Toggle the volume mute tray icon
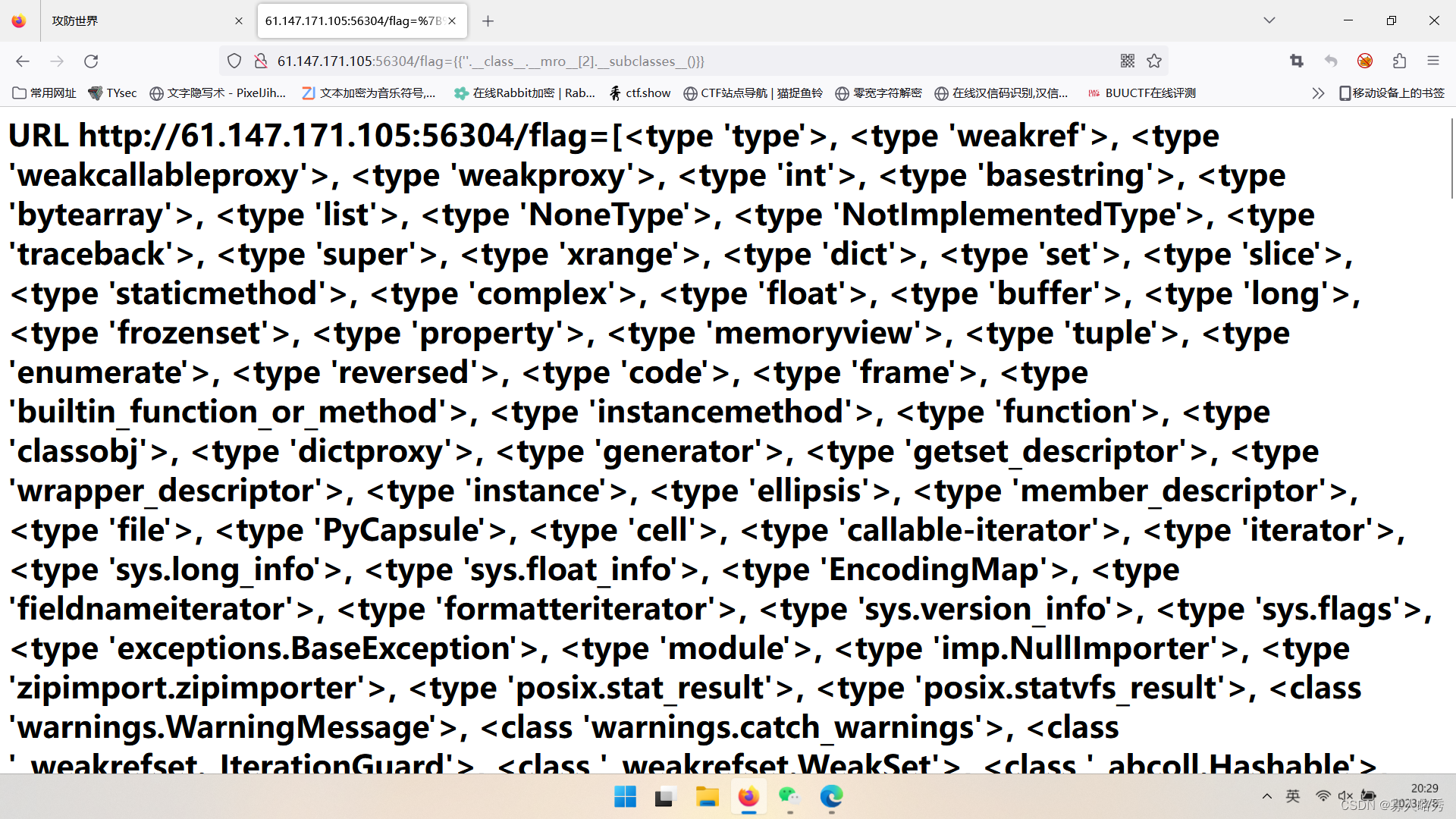The width and height of the screenshot is (1456, 819). (1345, 796)
